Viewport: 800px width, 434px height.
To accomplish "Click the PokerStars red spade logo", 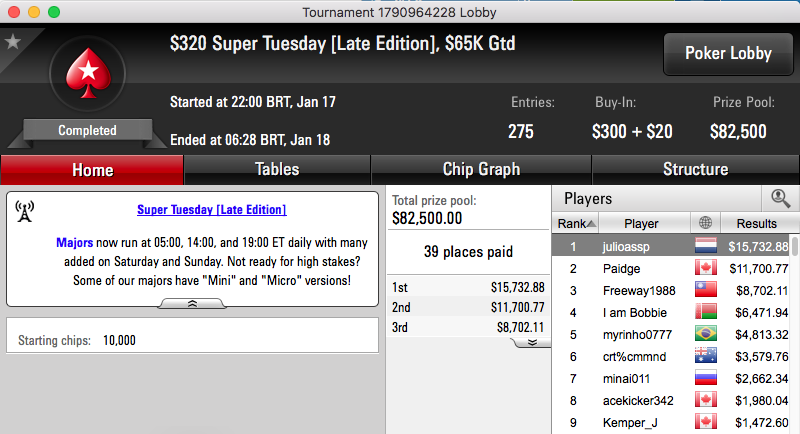I will coord(88,73).
